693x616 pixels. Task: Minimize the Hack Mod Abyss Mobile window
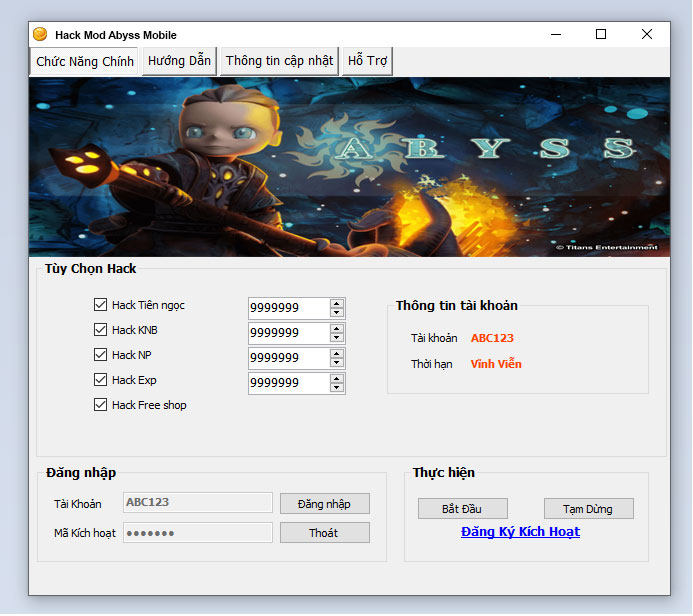[556, 34]
